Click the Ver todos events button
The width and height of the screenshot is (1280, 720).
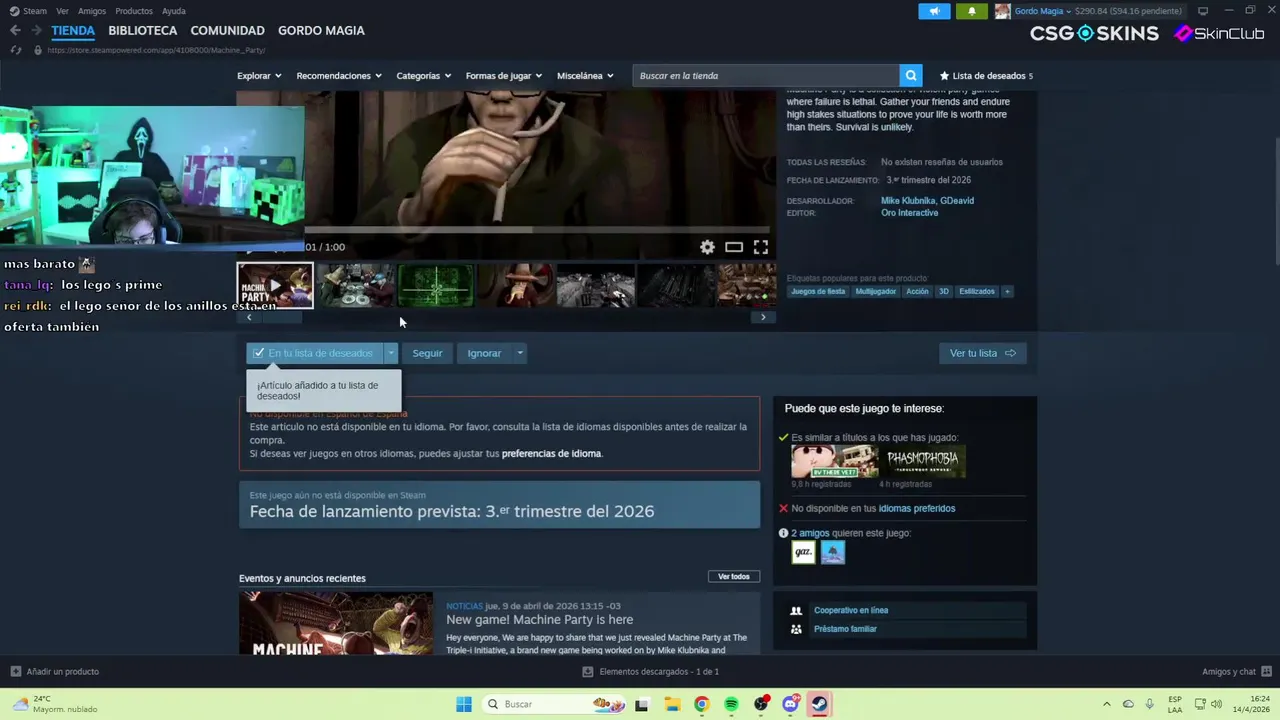click(733, 577)
